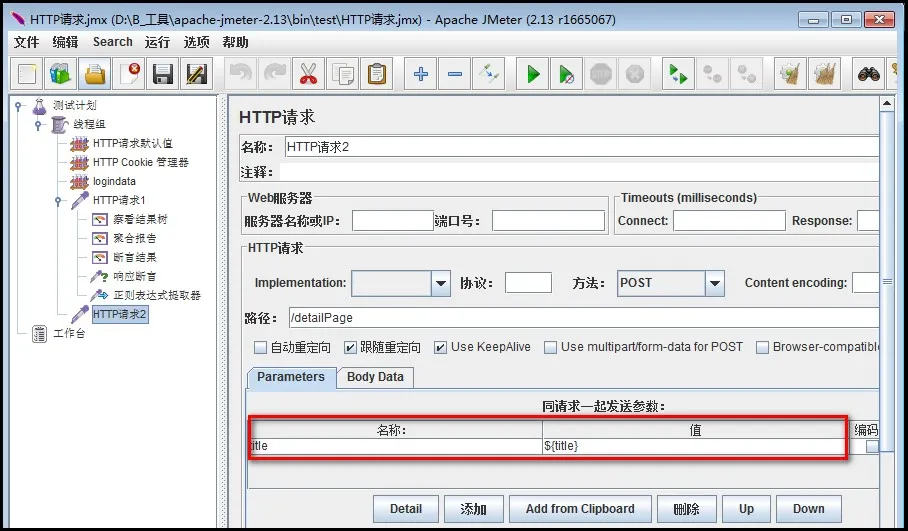Viewport: 908px width, 531px height.
Task: Collapse the 线程组 tree node
Action: click(38, 124)
